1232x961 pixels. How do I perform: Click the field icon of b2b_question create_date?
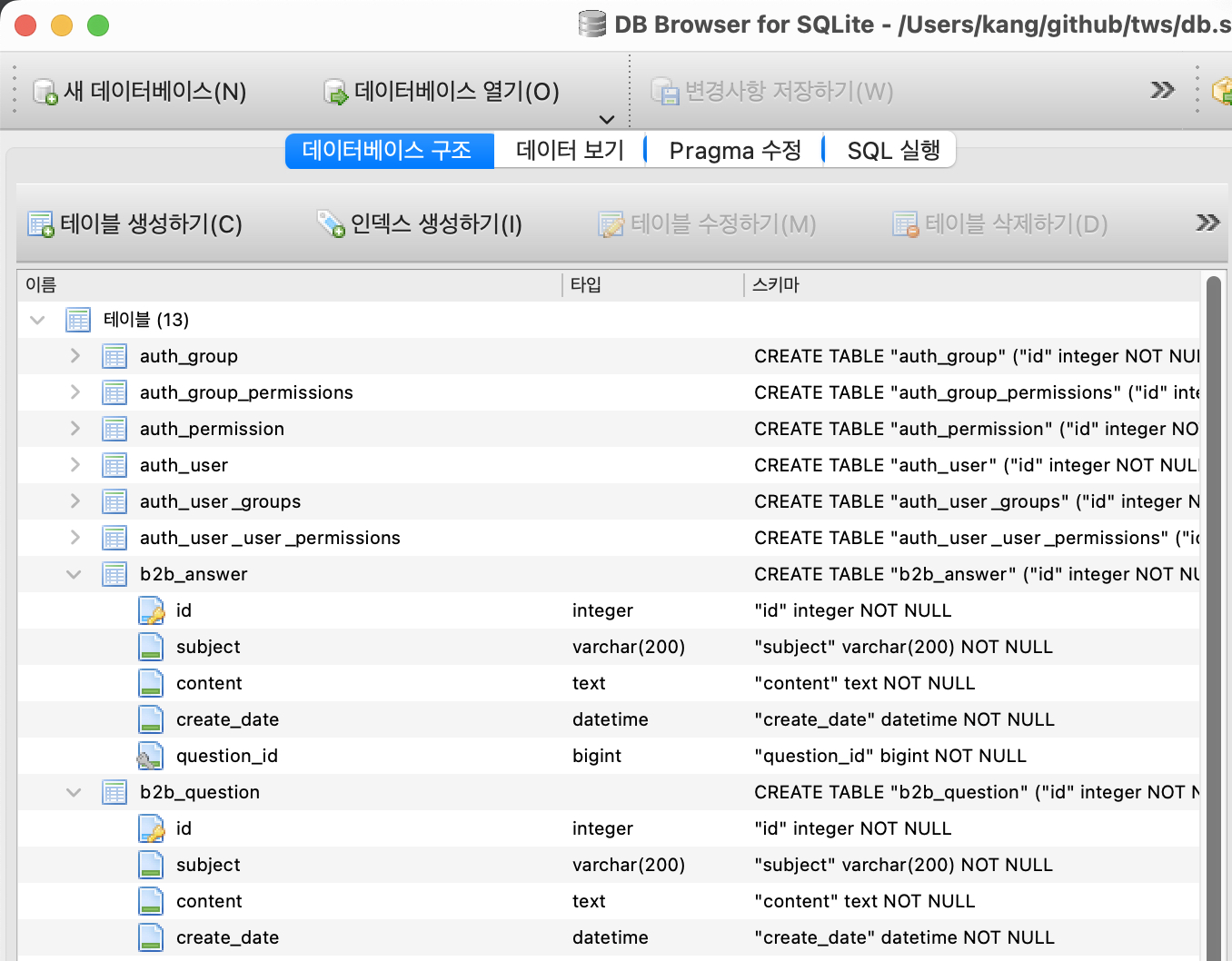[151, 937]
